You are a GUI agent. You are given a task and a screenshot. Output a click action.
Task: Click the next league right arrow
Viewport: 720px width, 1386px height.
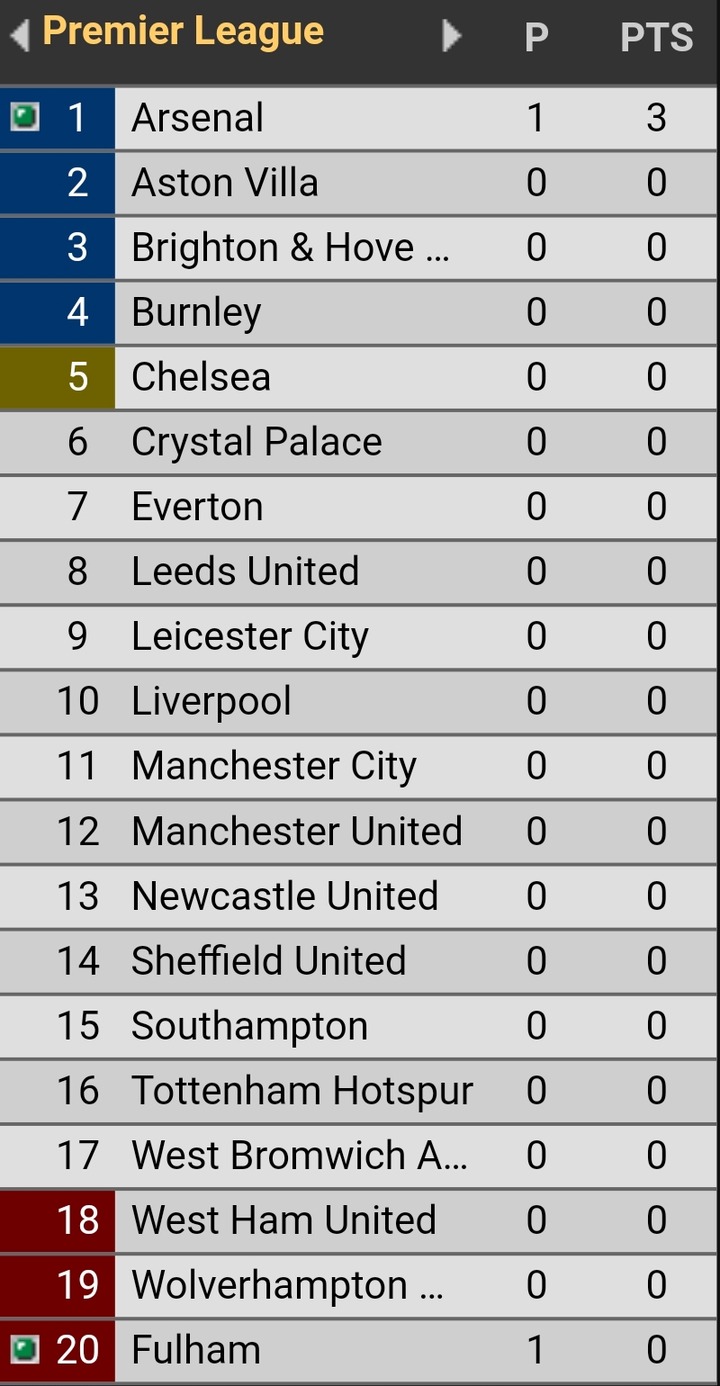point(452,36)
